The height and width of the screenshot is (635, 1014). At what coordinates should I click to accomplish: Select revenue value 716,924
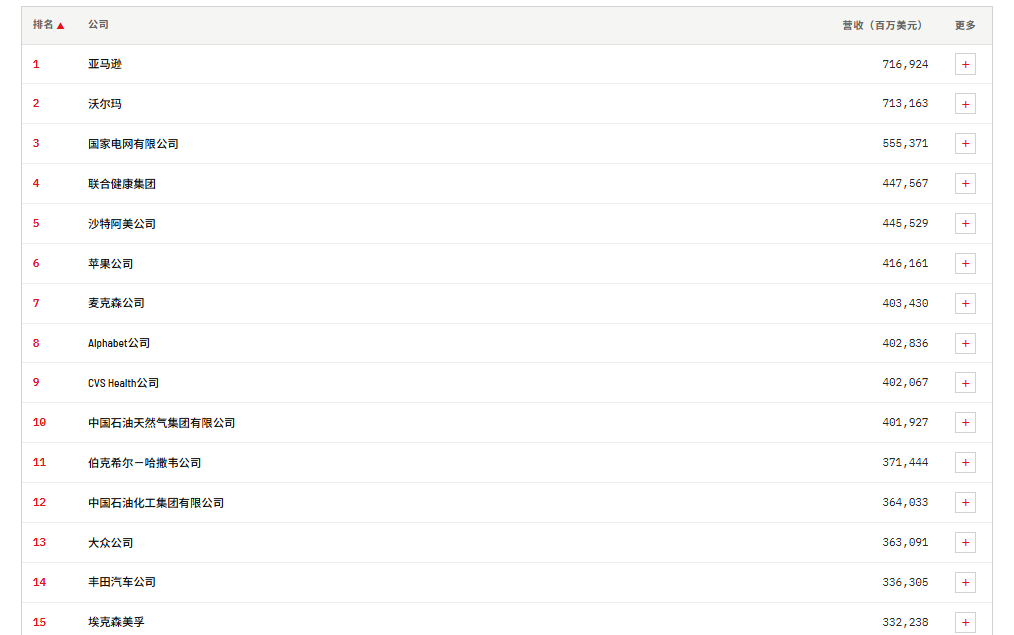click(x=905, y=64)
